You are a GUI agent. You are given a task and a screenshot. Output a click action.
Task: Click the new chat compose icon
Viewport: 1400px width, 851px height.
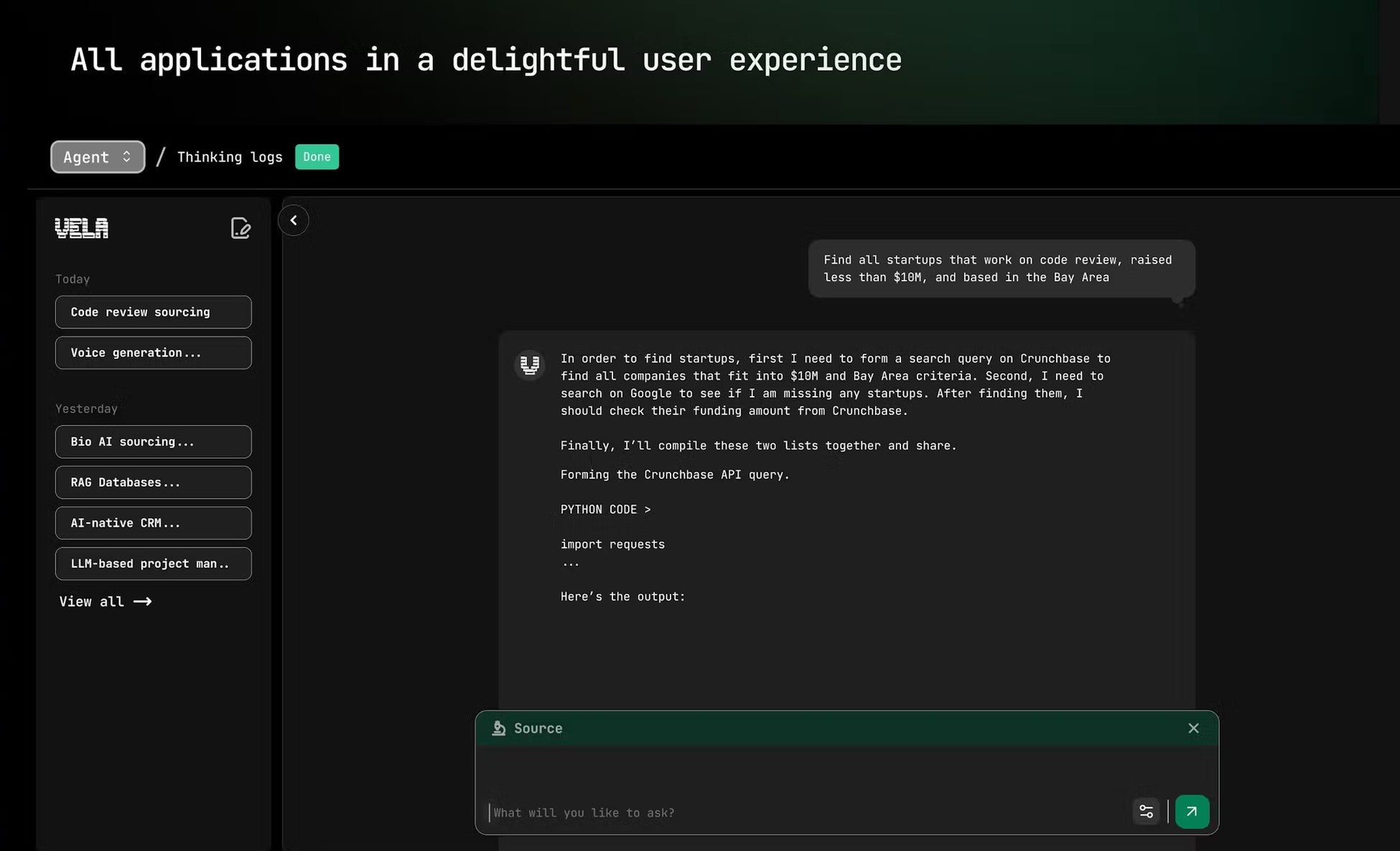[241, 228]
